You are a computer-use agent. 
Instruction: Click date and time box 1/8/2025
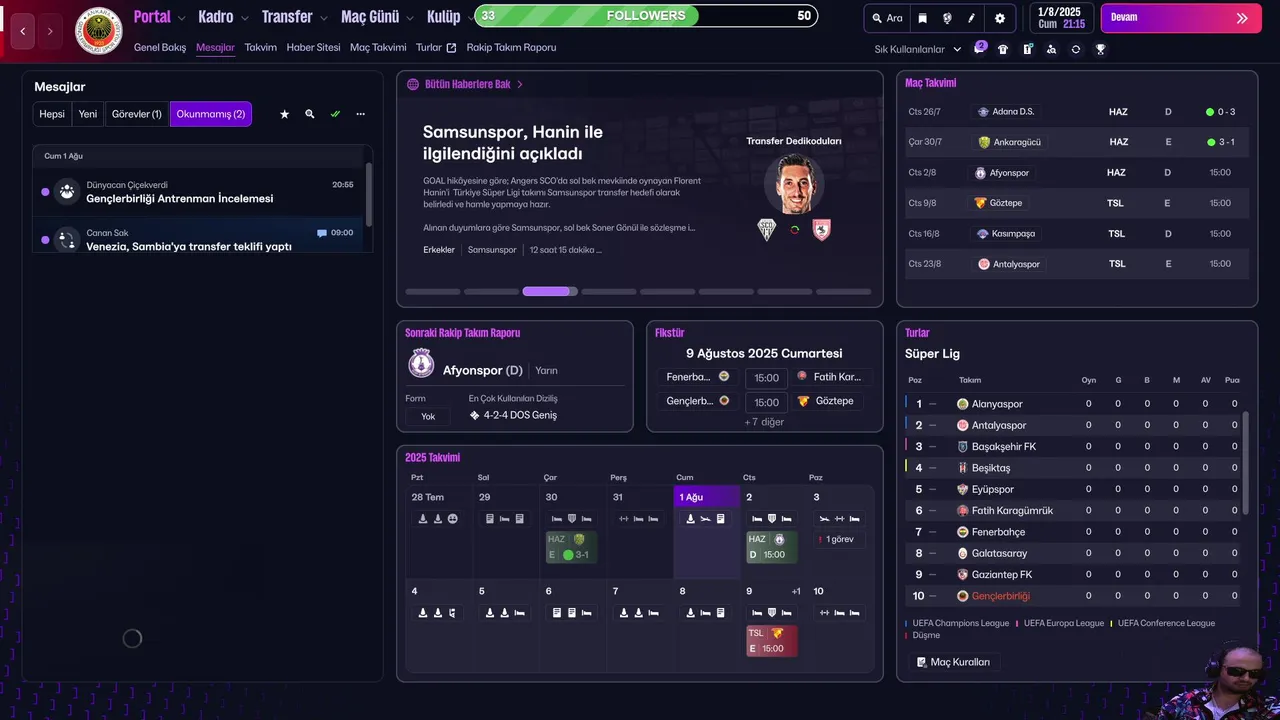(x=1060, y=18)
